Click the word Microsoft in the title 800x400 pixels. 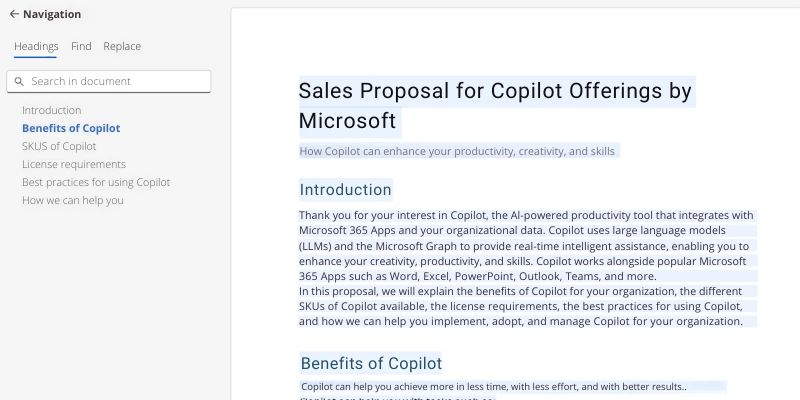point(347,121)
